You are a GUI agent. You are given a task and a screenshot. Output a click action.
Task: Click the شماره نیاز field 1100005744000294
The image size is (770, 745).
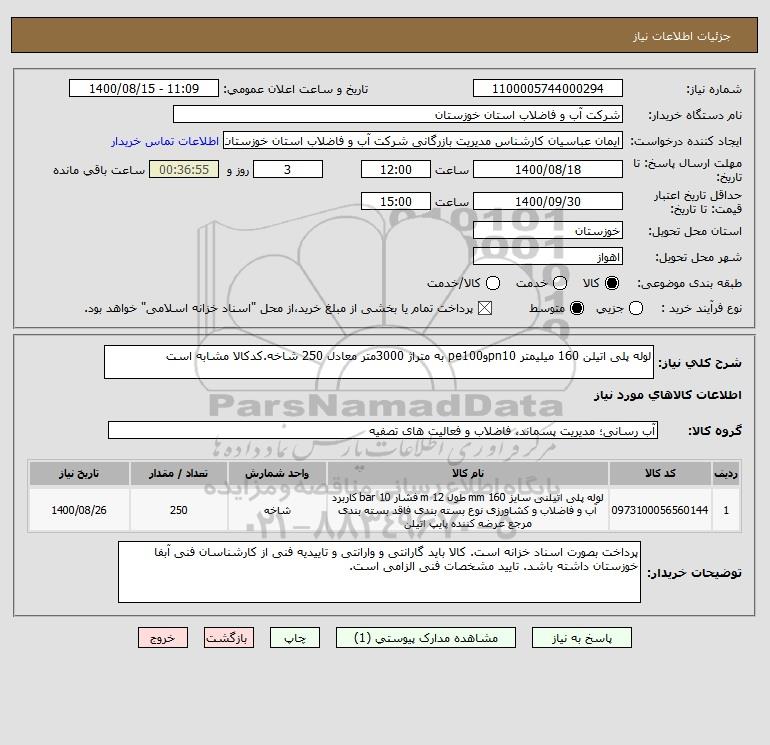(548, 89)
